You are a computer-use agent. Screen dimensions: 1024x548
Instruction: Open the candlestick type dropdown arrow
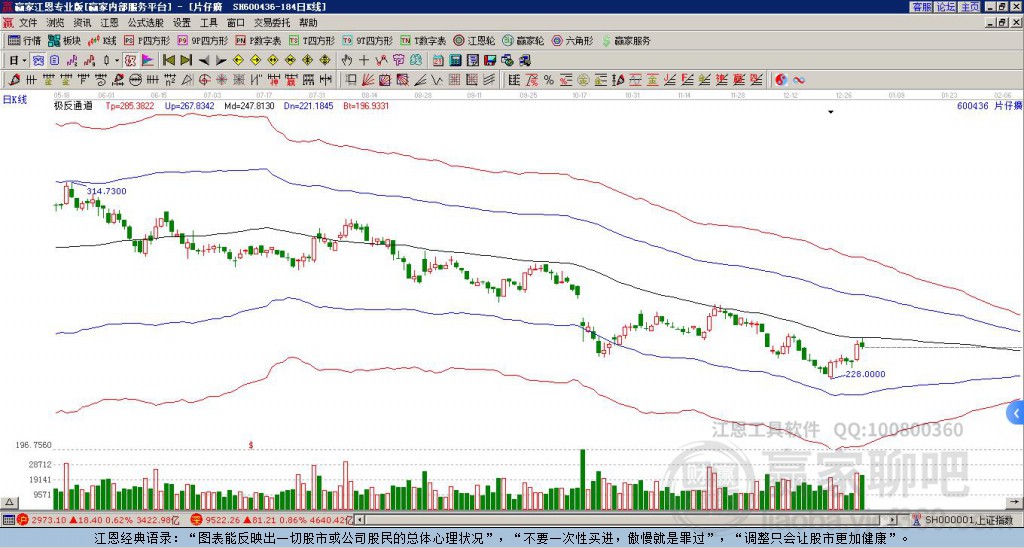point(117,60)
